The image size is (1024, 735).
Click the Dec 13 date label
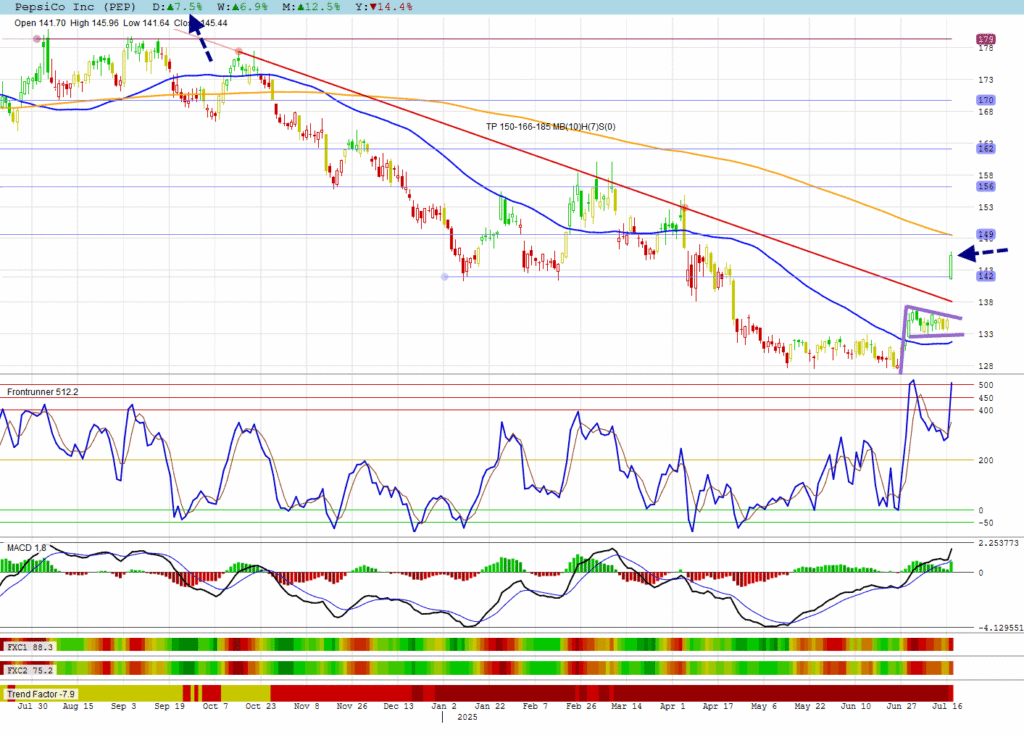coord(398,706)
